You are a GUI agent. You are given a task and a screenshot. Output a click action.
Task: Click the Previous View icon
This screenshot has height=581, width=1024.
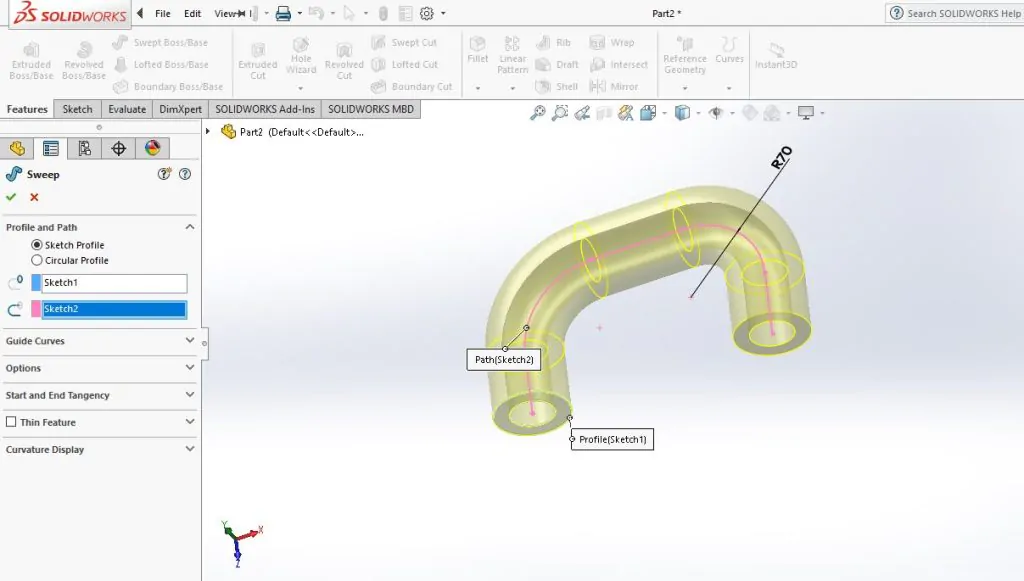pyautogui.click(x=582, y=113)
